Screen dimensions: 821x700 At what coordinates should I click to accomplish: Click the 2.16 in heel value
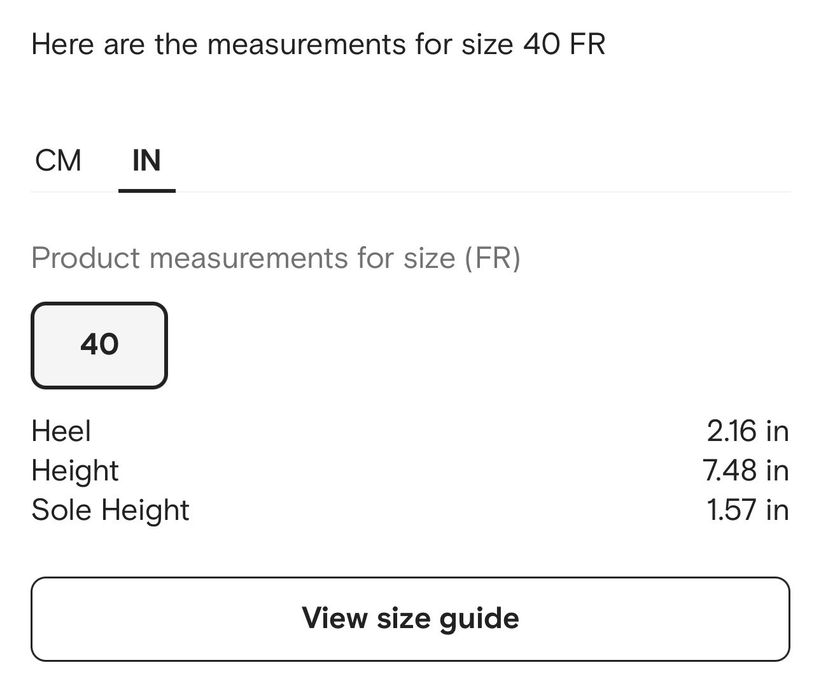click(747, 431)
